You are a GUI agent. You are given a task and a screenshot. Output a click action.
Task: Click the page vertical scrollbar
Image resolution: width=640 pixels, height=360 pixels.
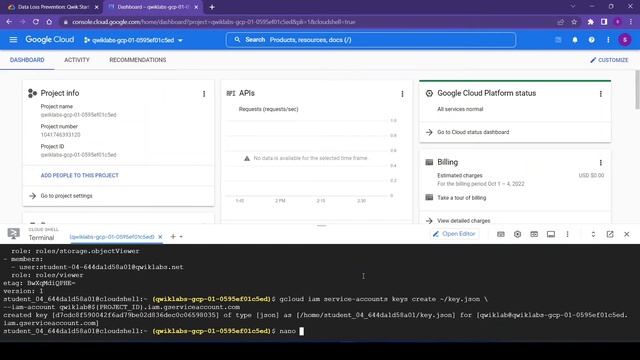[637, 90]
